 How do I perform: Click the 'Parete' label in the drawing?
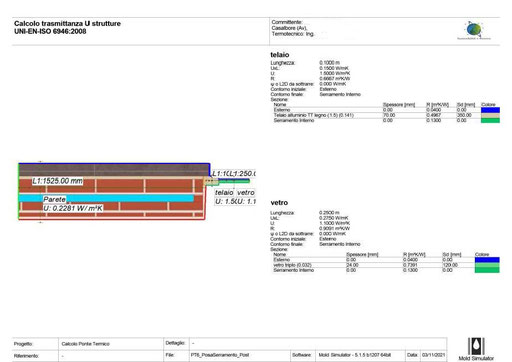(x=54, y=199)
